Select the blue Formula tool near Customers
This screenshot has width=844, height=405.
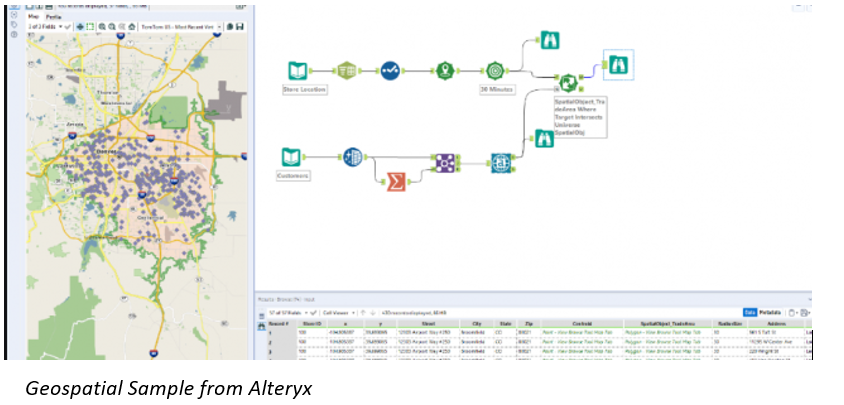(352, 157)
